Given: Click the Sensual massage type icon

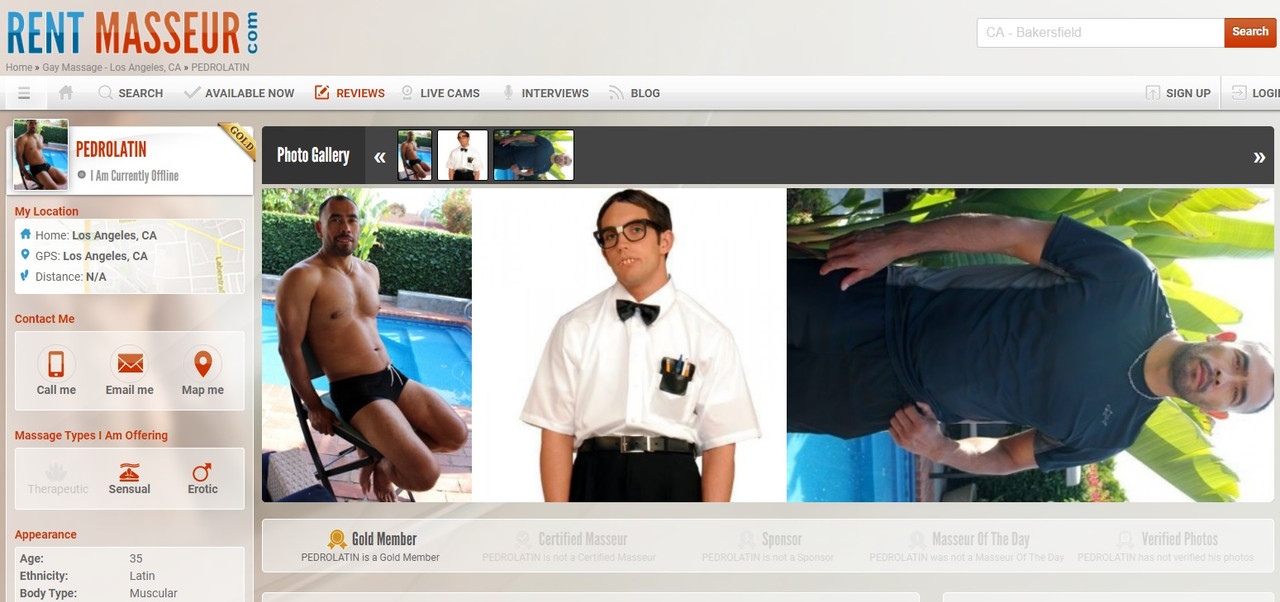Looking at the screenshot, I should pos(129,472).
